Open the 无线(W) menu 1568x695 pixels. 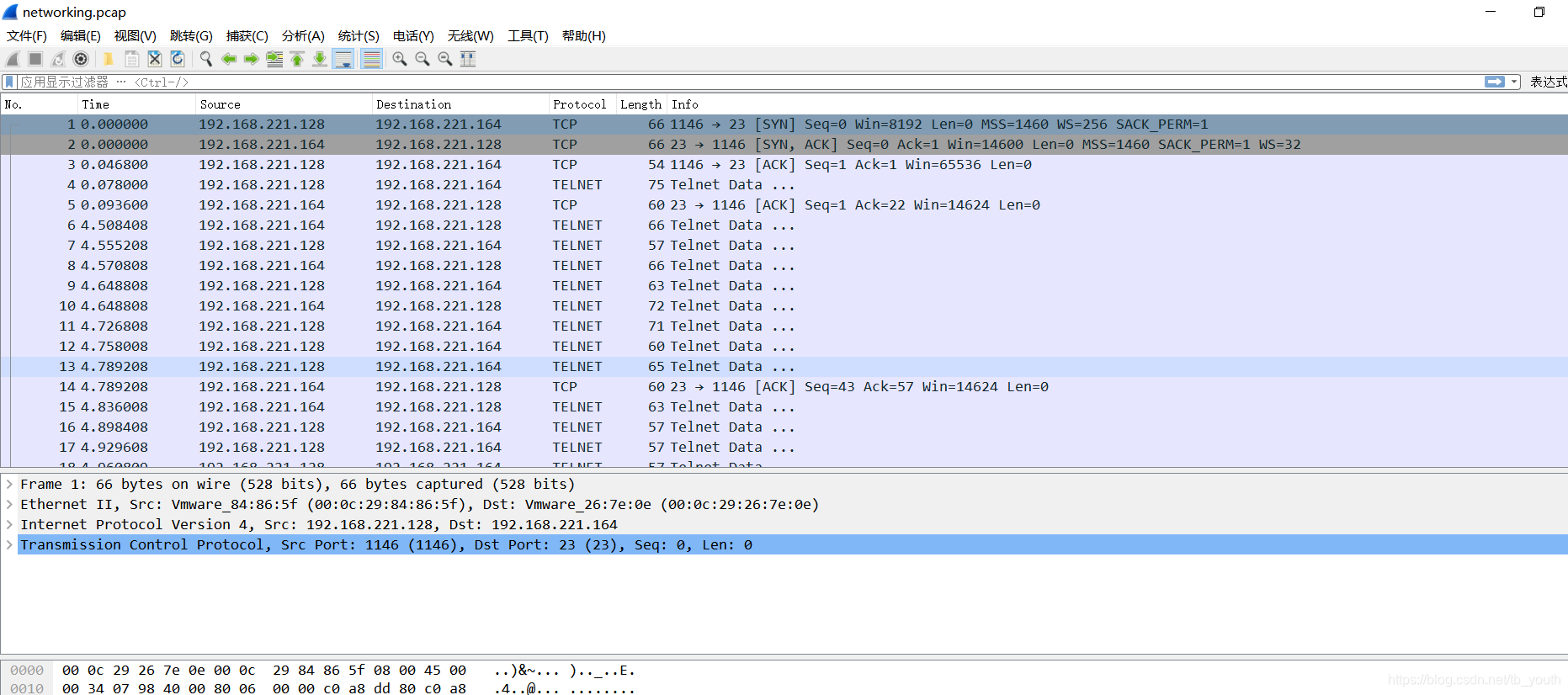pos(470,35)
